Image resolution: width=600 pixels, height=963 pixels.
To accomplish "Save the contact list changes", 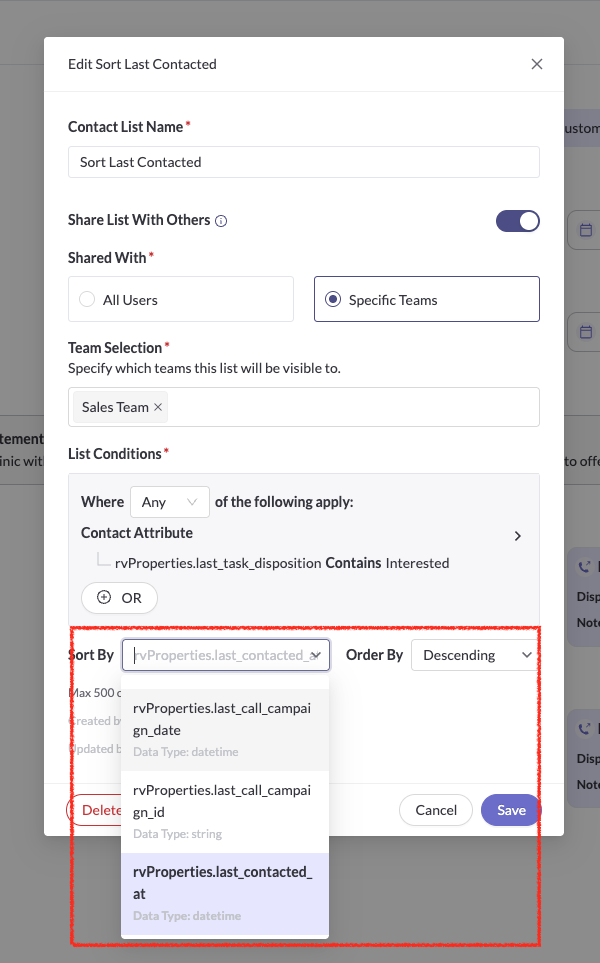I will pyautogui.click(x=510, y=810).
